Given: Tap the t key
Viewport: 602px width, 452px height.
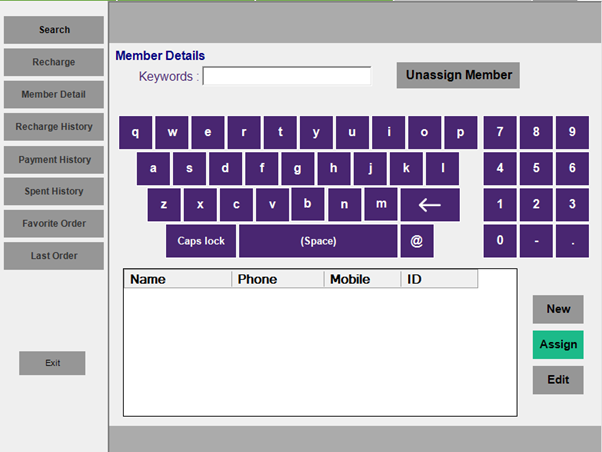Looking at the screenshot, I should click(x=280, y=132).
